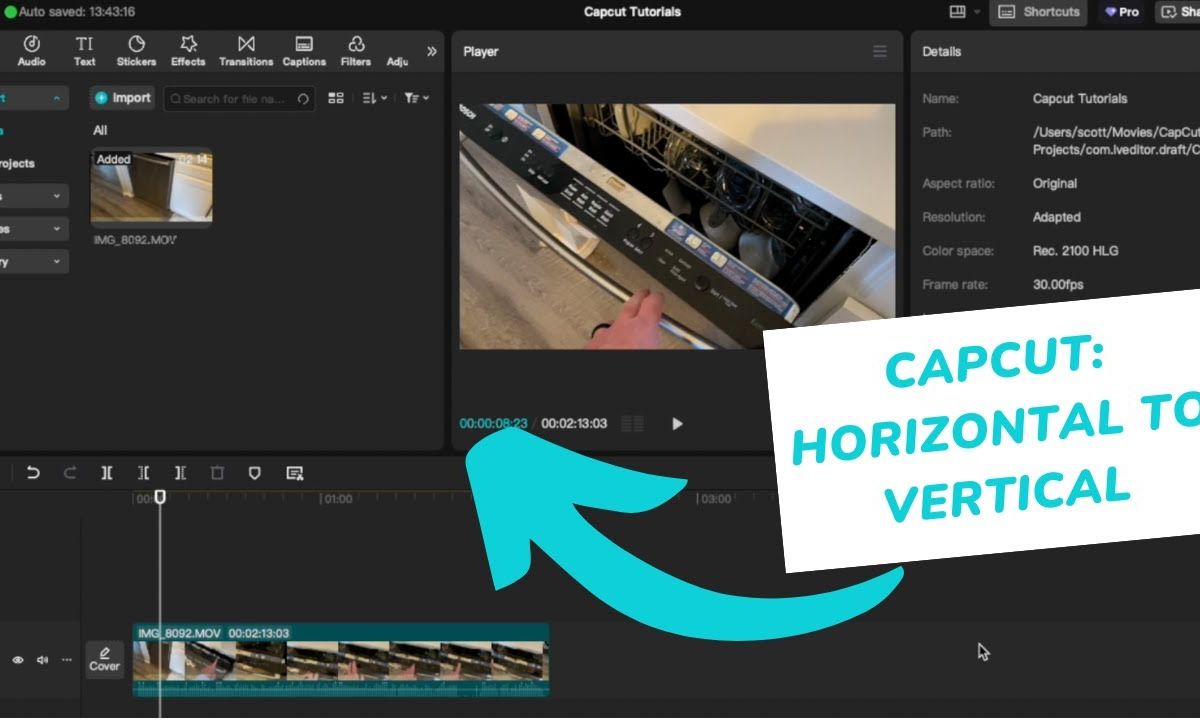Click the IMG_8092.MOV file name under thumbnail
Viewport: 1200px width, 720px height.
135,240
